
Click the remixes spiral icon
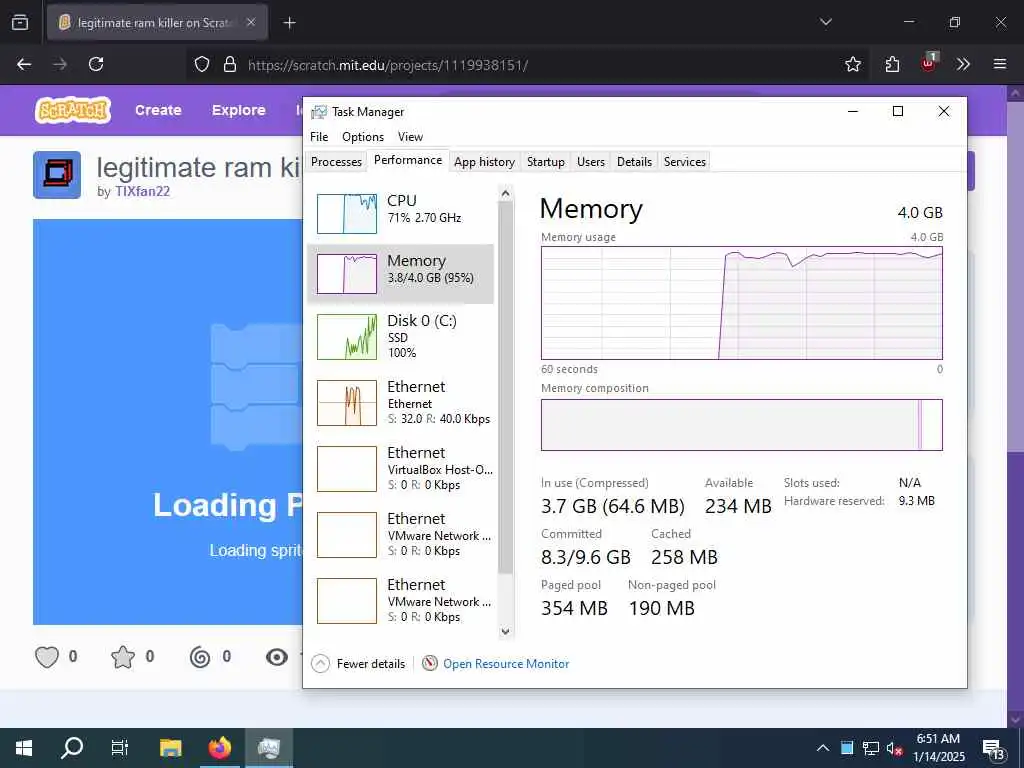200,656
